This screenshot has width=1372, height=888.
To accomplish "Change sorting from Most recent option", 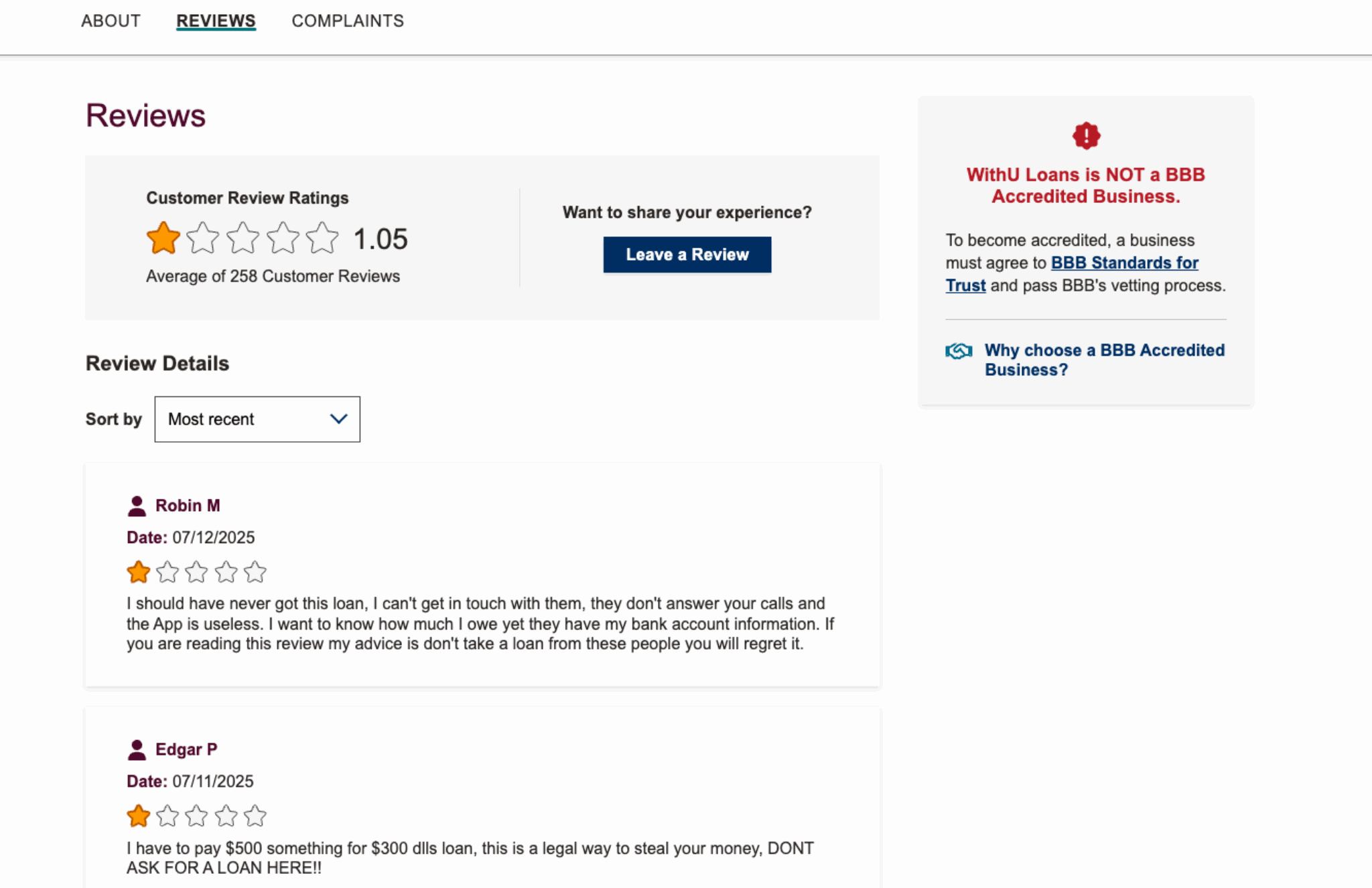I will coord(257,419).
